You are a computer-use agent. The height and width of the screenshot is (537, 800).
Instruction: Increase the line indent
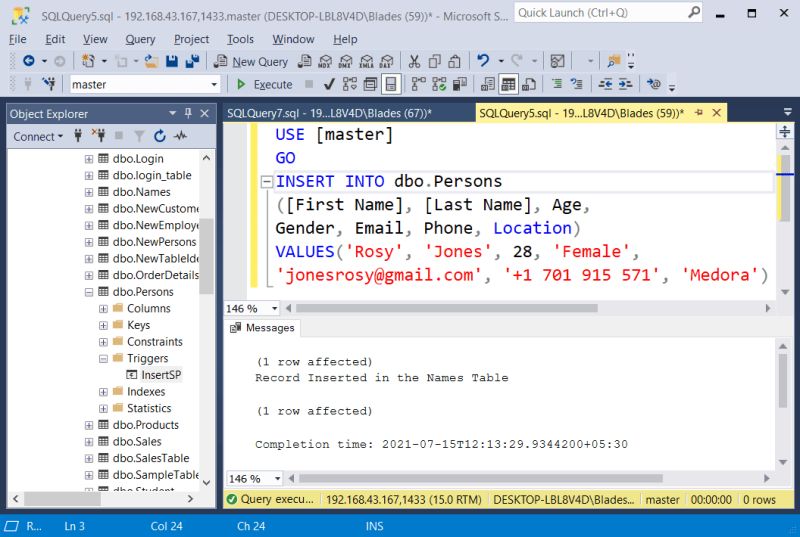tap(626, 84)
